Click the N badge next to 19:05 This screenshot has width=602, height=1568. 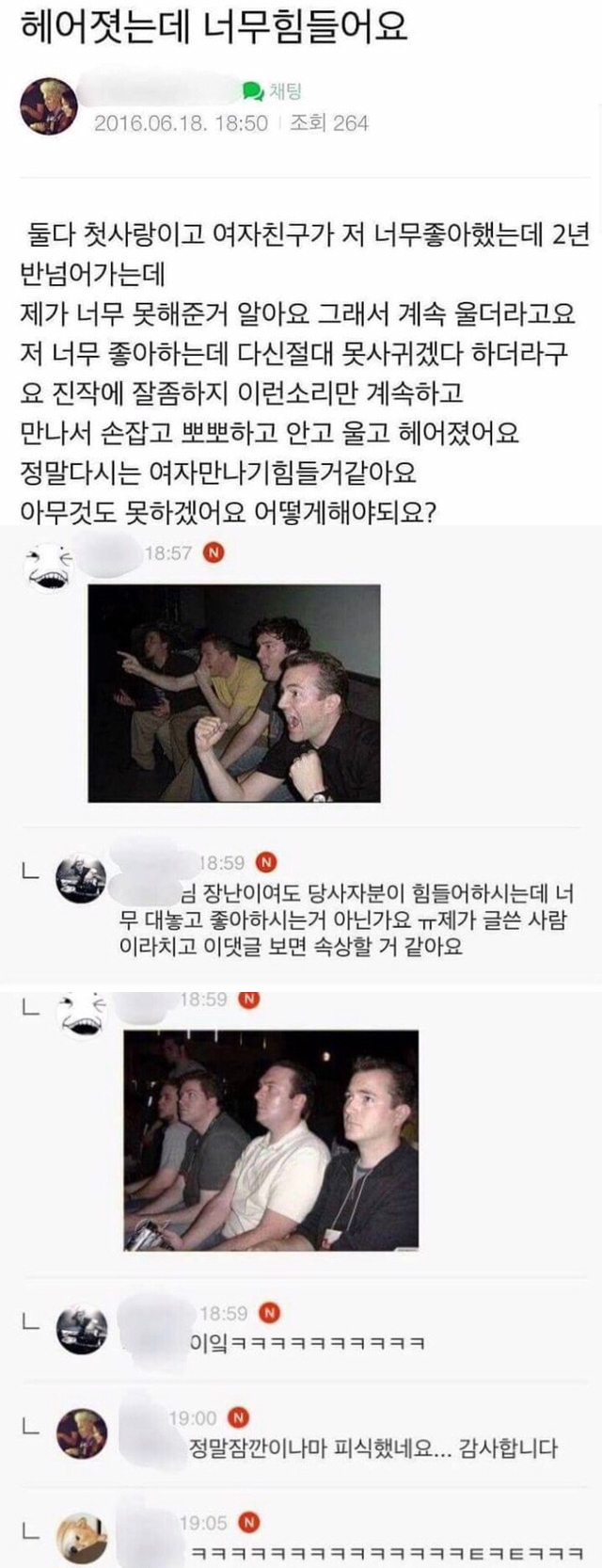pyautogui.click(x=248, y=1523)
